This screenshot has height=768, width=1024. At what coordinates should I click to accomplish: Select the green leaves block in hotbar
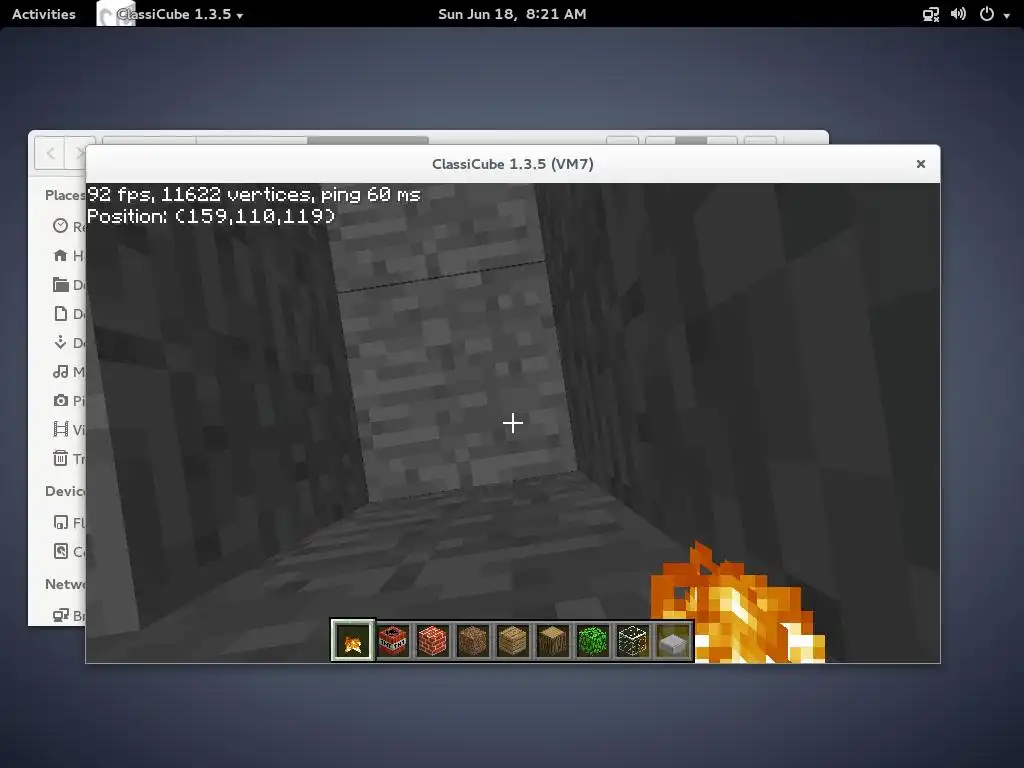[593, 641]
